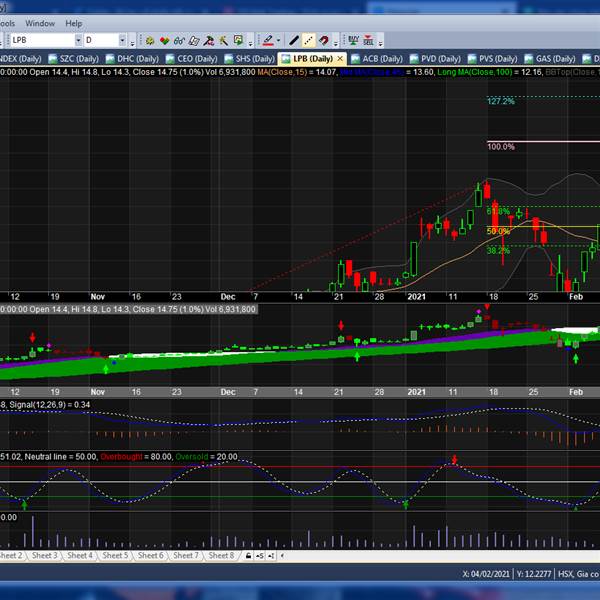The height and width of the screenshot is (600, 600).
Task: Click the 100.0% Fibonacci level label
Action: pyautogui.click(x=501, y=147)
